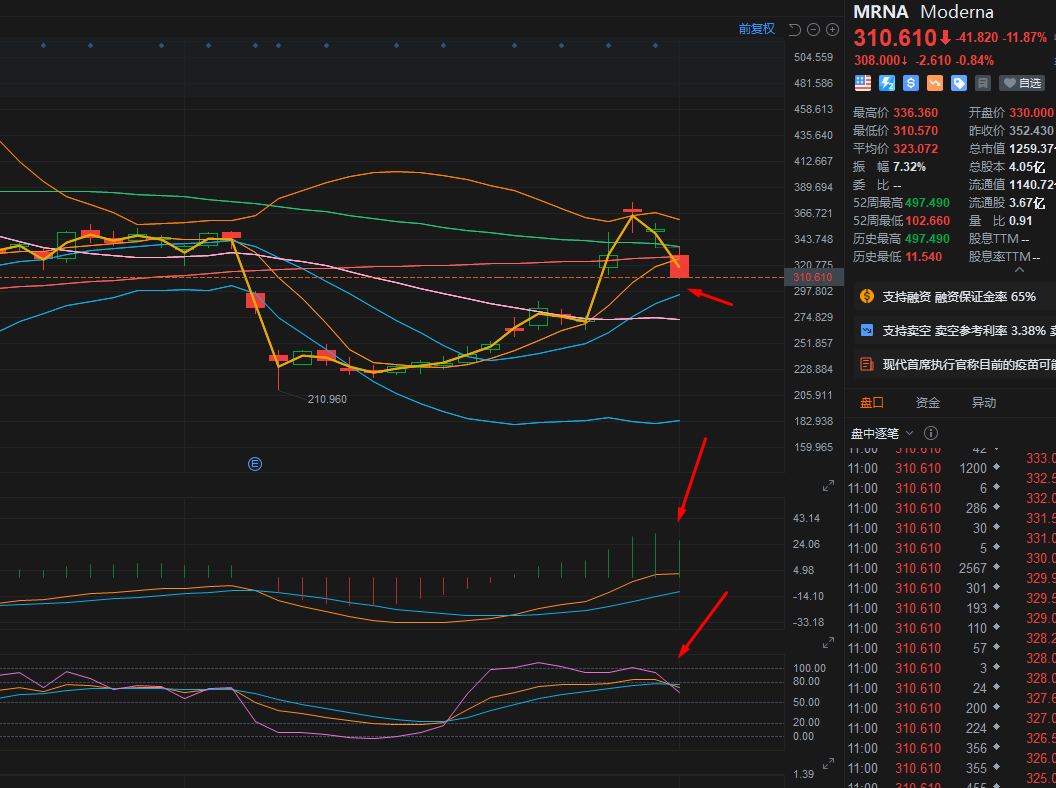Click the 210.960 low price label

click(327, 399)
